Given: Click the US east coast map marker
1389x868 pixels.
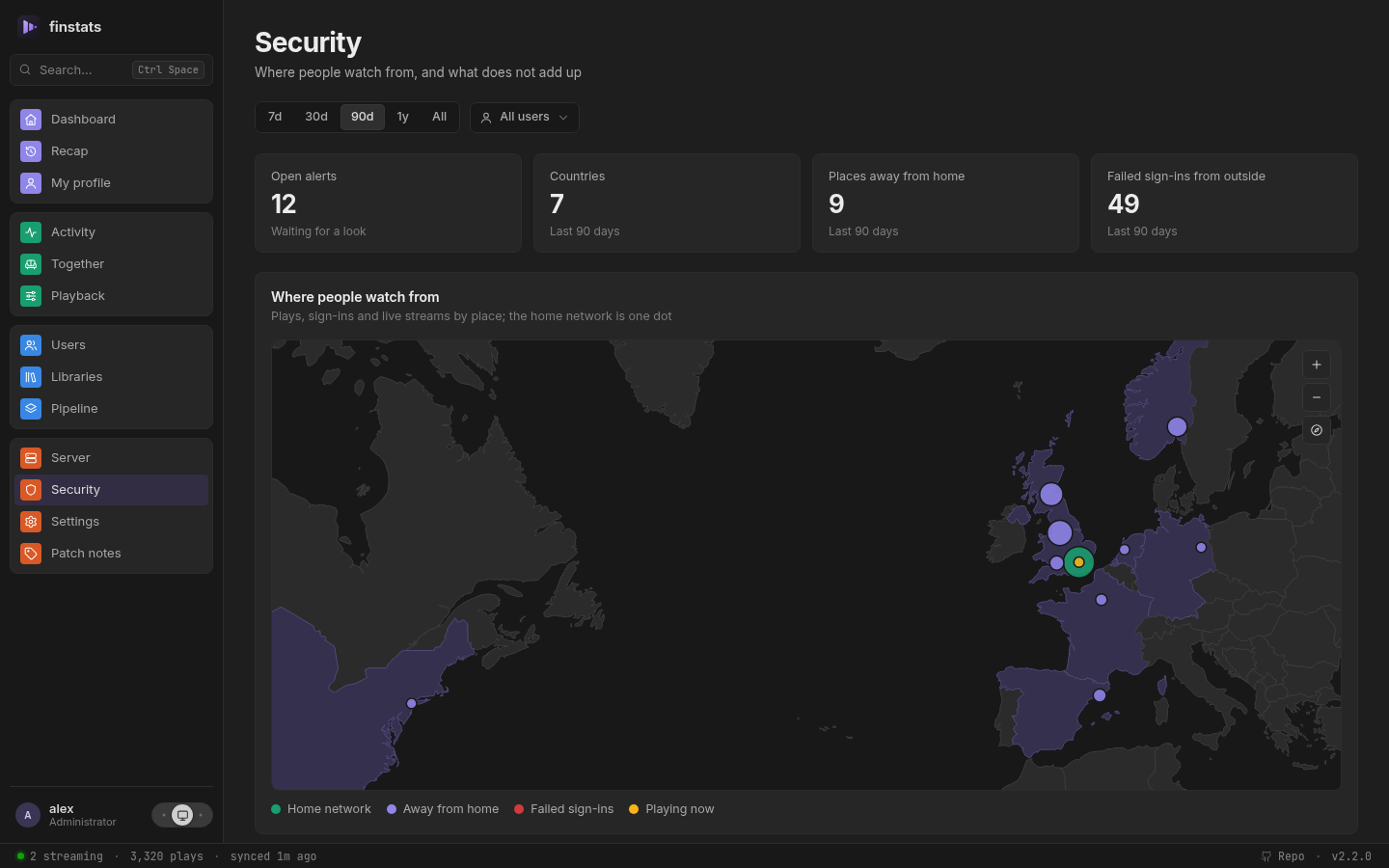Looking at the screenshot, I should pos(412,704).
